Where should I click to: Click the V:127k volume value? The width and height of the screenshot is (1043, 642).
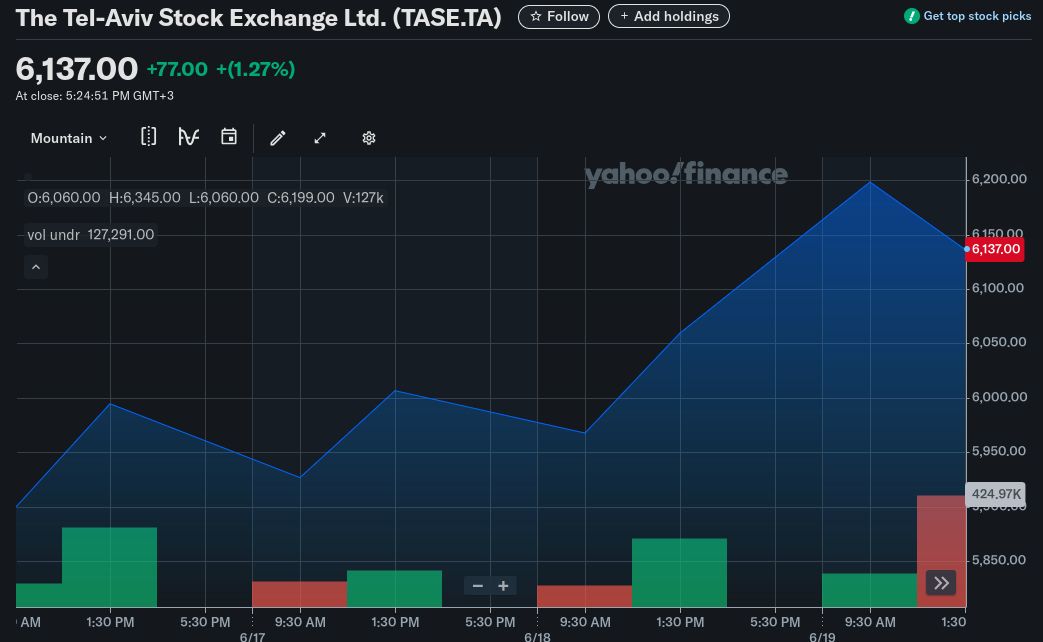[363, 198]
